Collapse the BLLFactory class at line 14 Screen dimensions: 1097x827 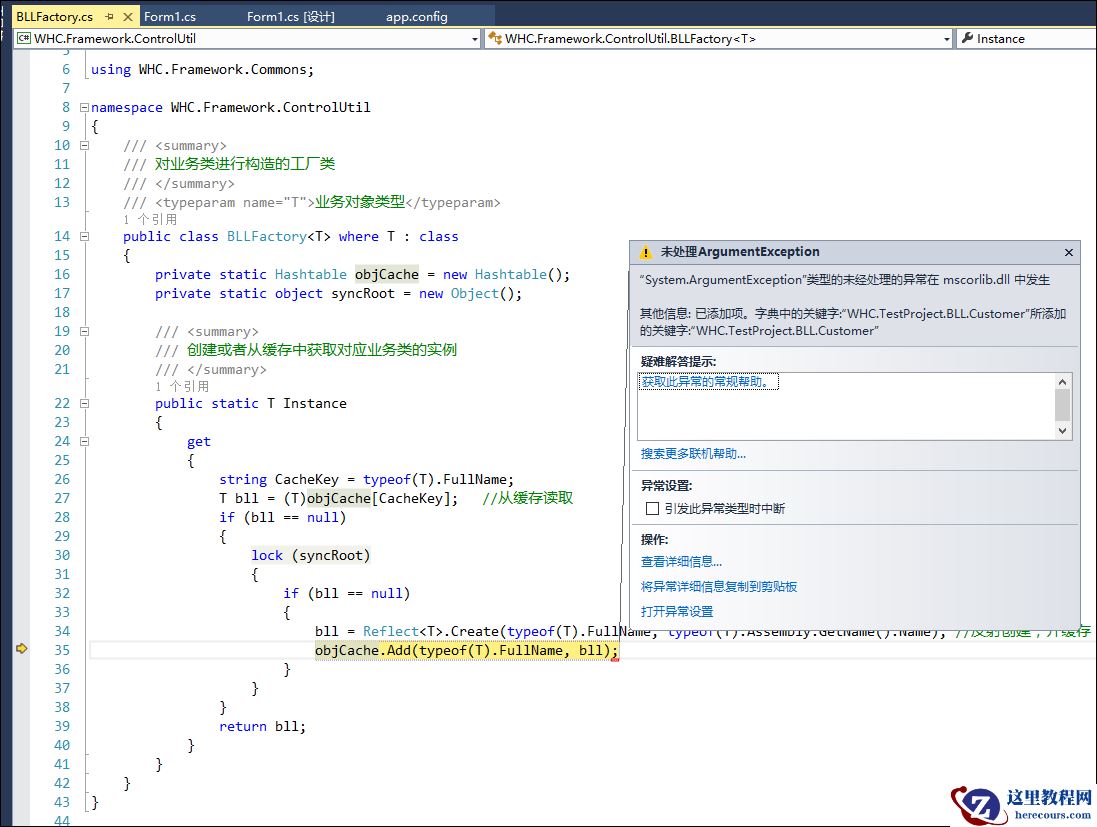coord(83,237)
